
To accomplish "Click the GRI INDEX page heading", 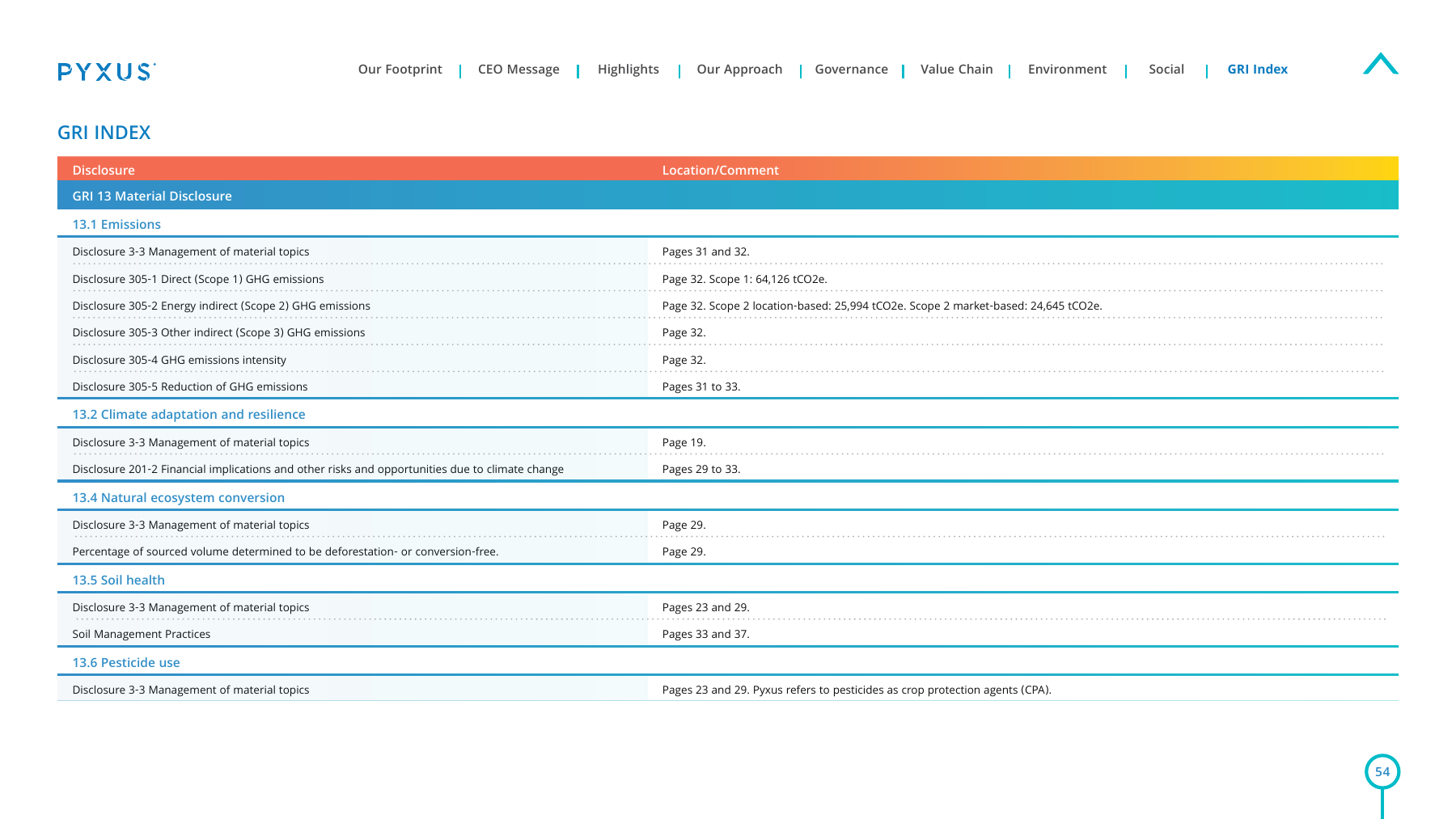I will pos(104,133).
